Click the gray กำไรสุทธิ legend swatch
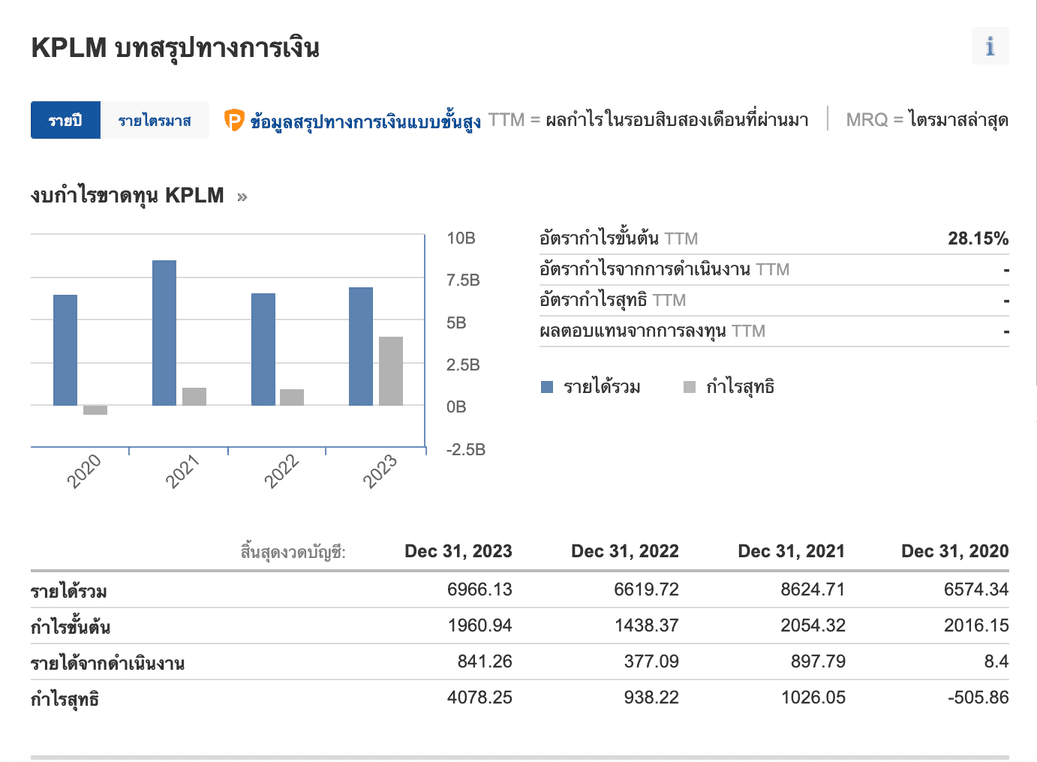The width and height of the screenshot is (1037, 762). tap(689, 387)
